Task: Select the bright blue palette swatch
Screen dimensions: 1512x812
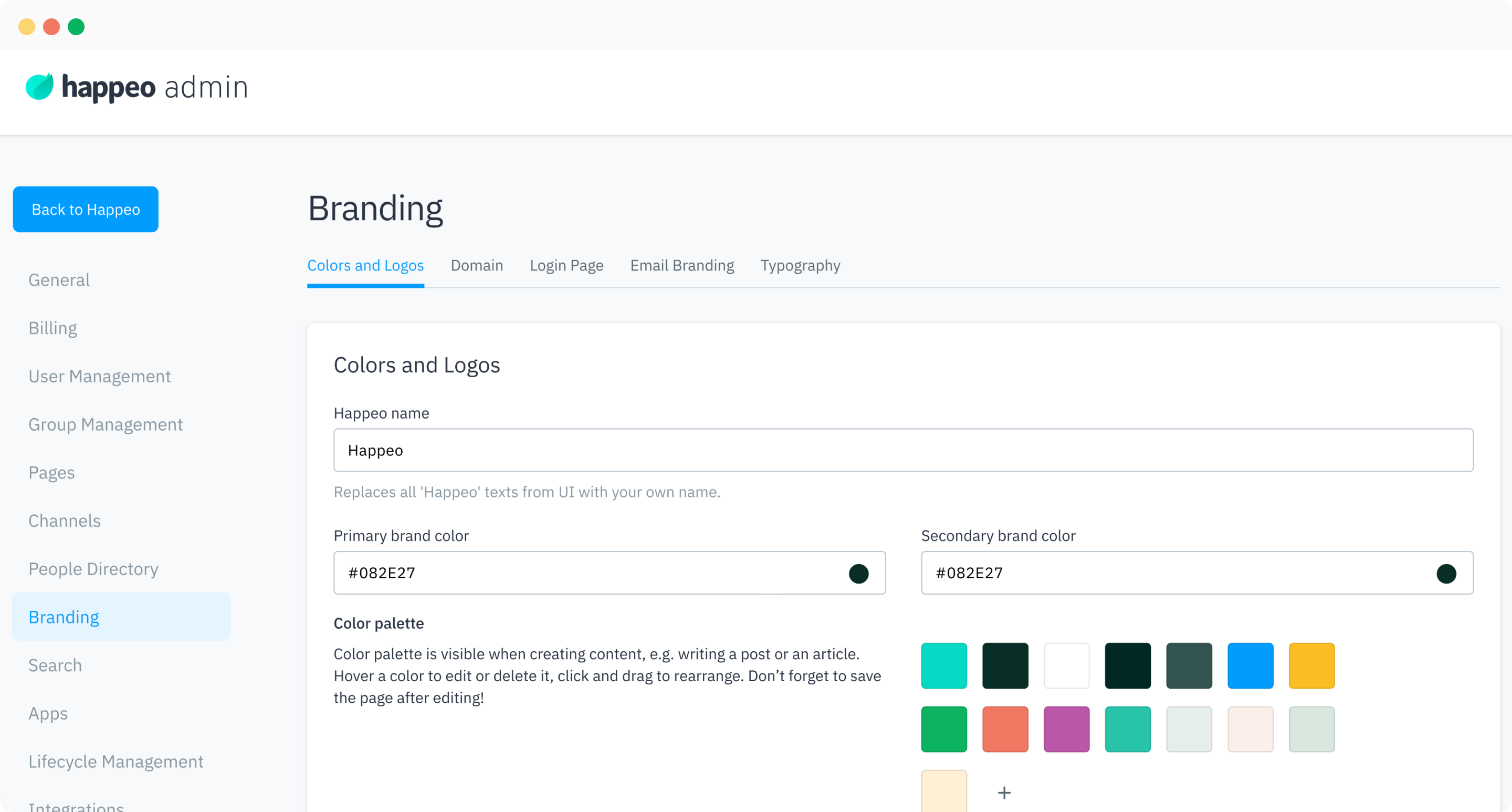Action: pos(1251,666)
